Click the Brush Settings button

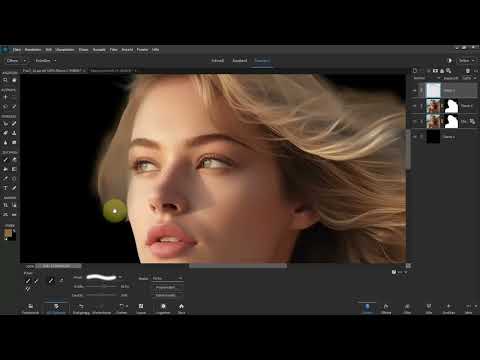pos(168,287)
